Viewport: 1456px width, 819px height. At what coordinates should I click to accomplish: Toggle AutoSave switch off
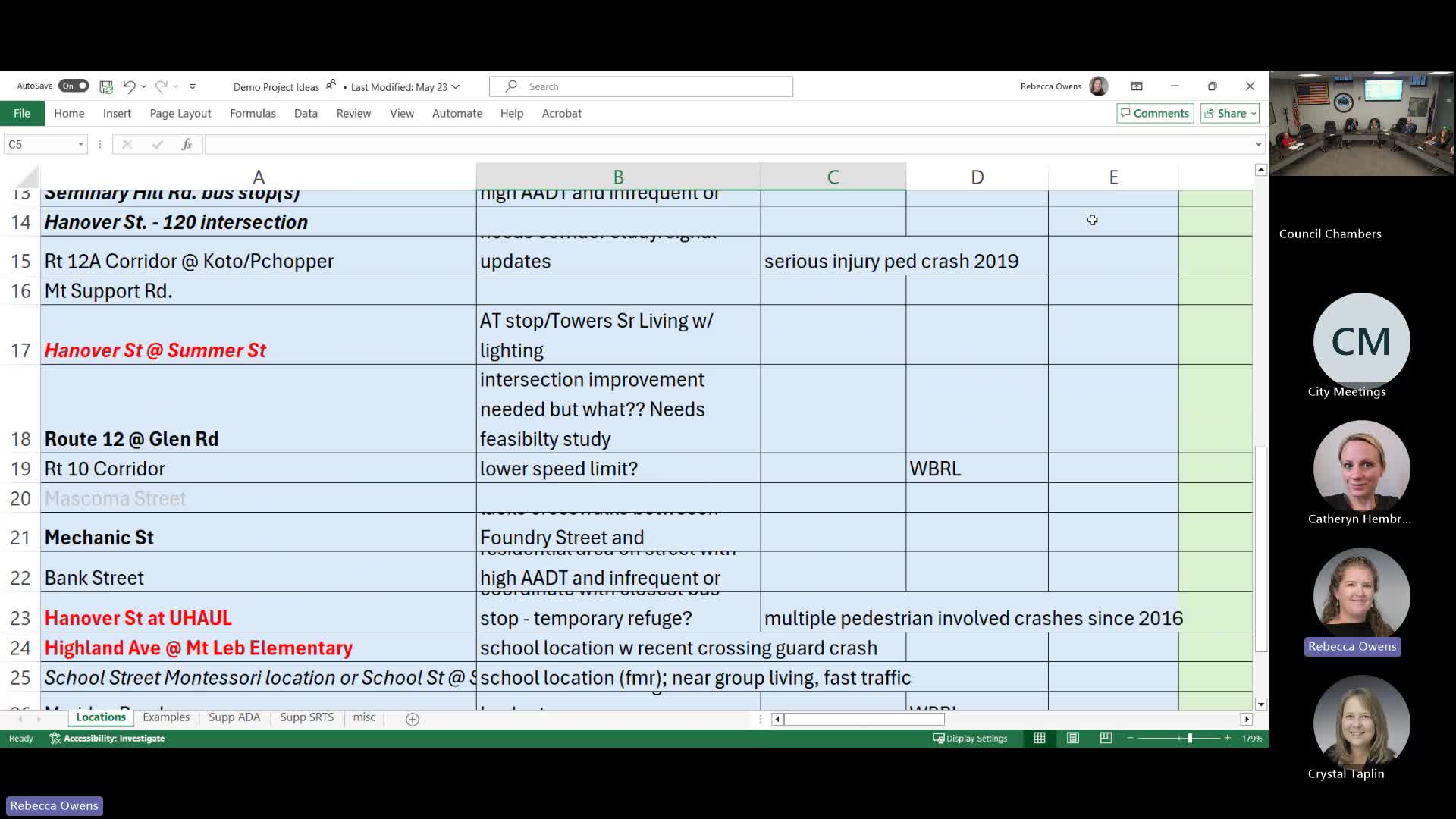coord(74,86)
